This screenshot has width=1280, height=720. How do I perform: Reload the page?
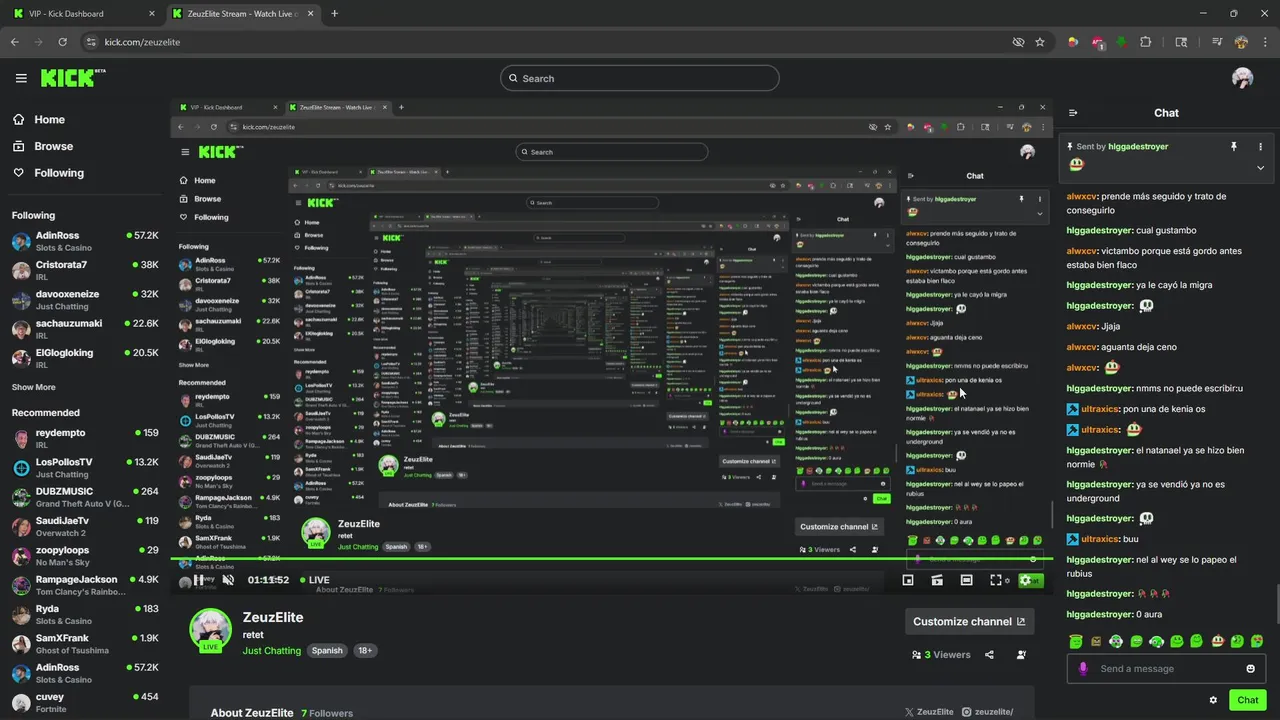coord(63,42)
